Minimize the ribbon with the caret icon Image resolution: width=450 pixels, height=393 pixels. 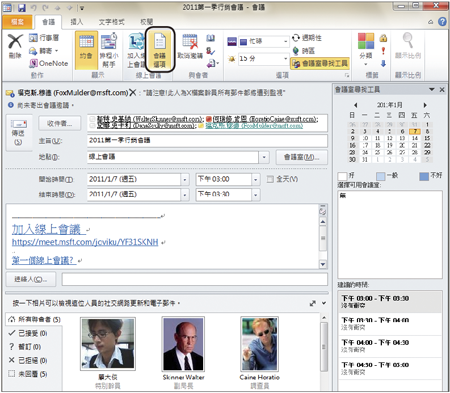point(431,22)
